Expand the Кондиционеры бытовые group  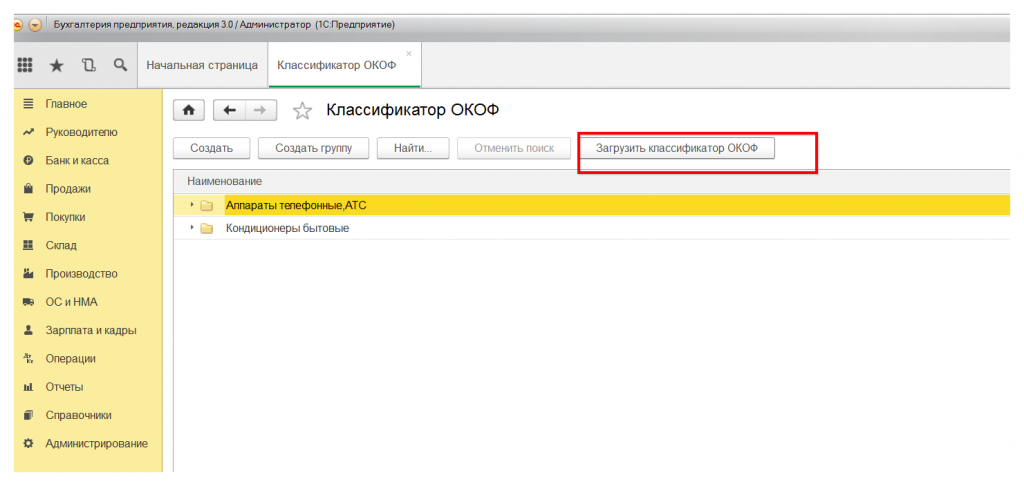pos(192,228)
